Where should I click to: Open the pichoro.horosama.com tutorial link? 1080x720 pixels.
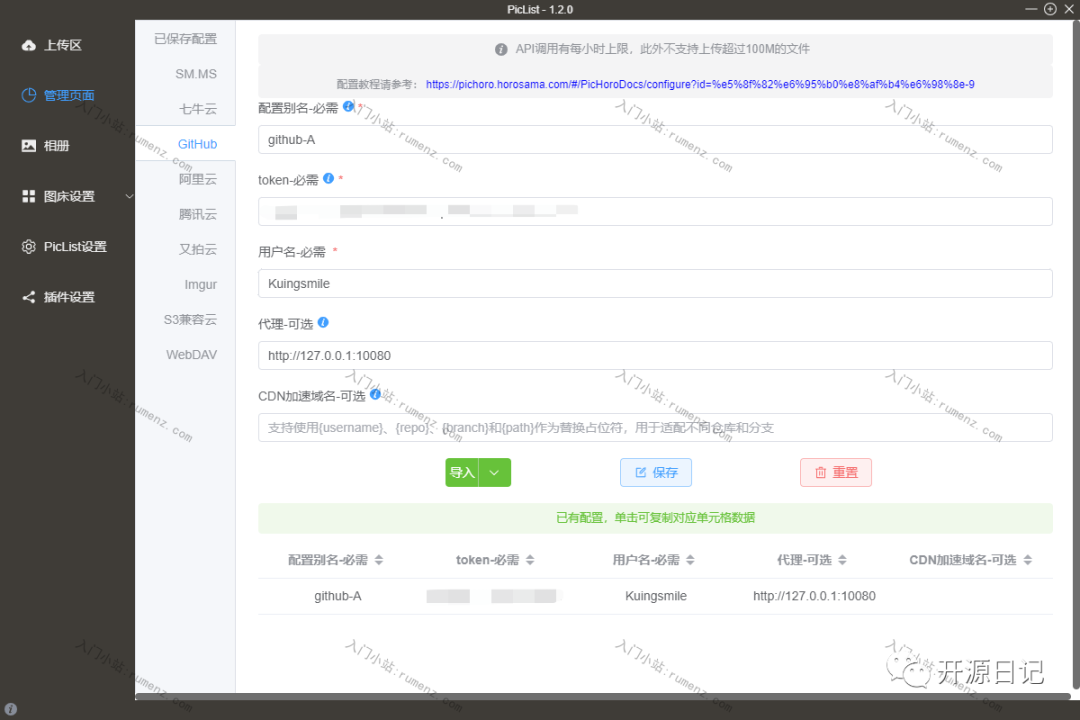click(700, 85)
